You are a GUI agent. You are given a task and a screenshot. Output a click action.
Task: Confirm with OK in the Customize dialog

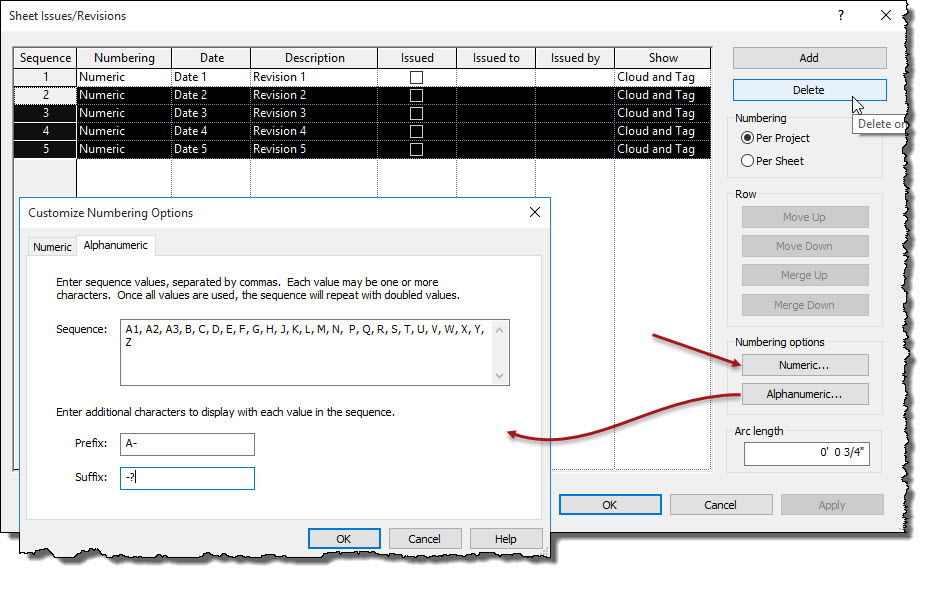tap(344, 538)
